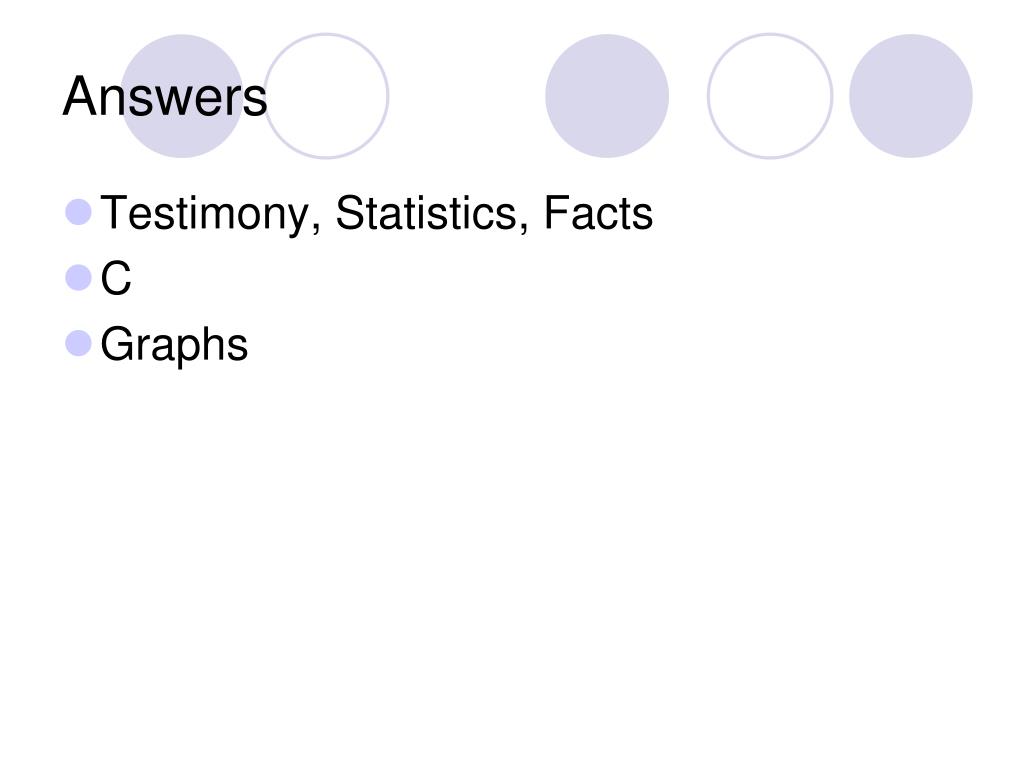Click the Answers slide title
The image size is (1024, 768).
pos(165,96)
